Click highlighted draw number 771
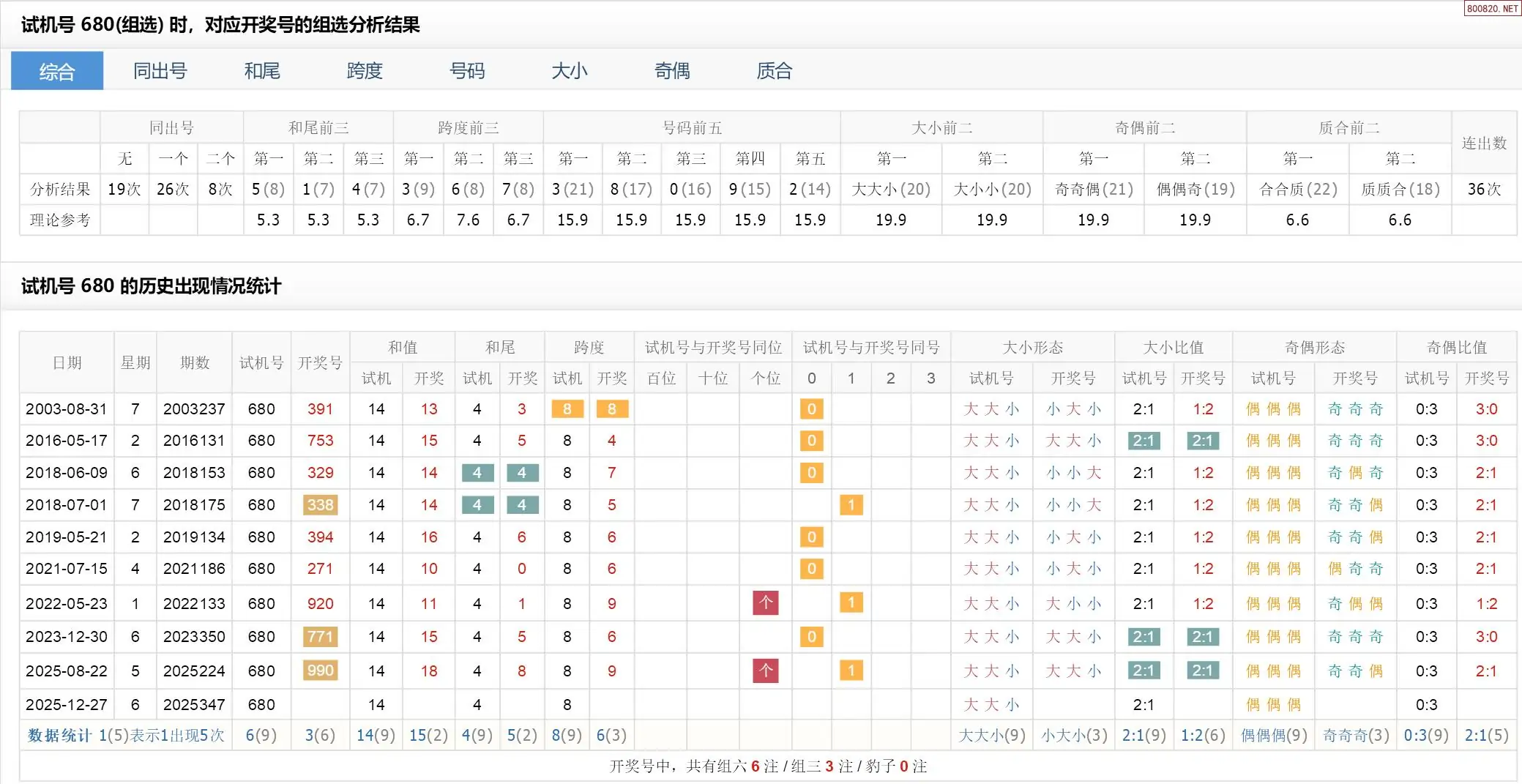This screenshot has height=784, width=1522. [320, 637]
